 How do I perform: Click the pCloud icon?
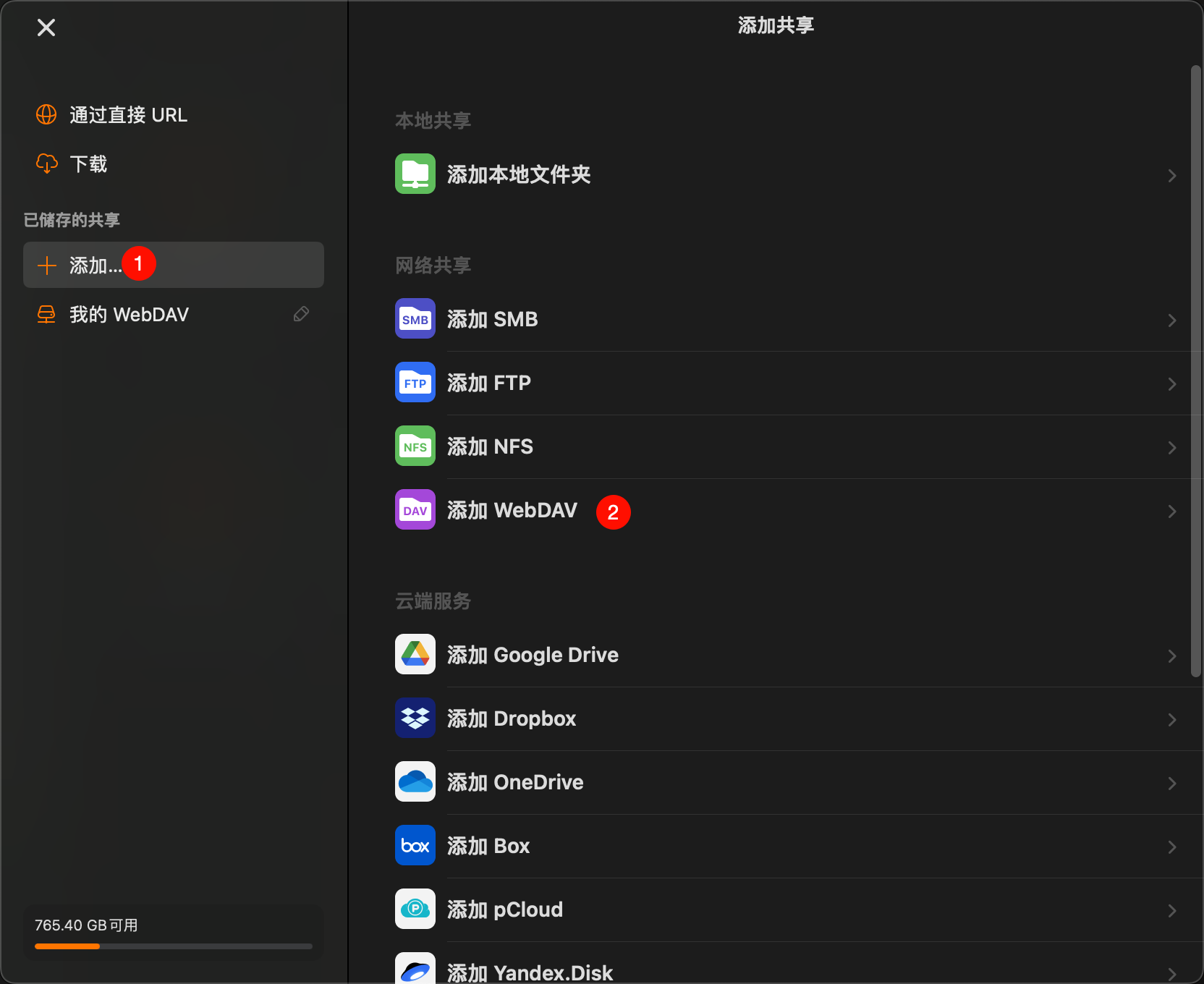point(415,909)
